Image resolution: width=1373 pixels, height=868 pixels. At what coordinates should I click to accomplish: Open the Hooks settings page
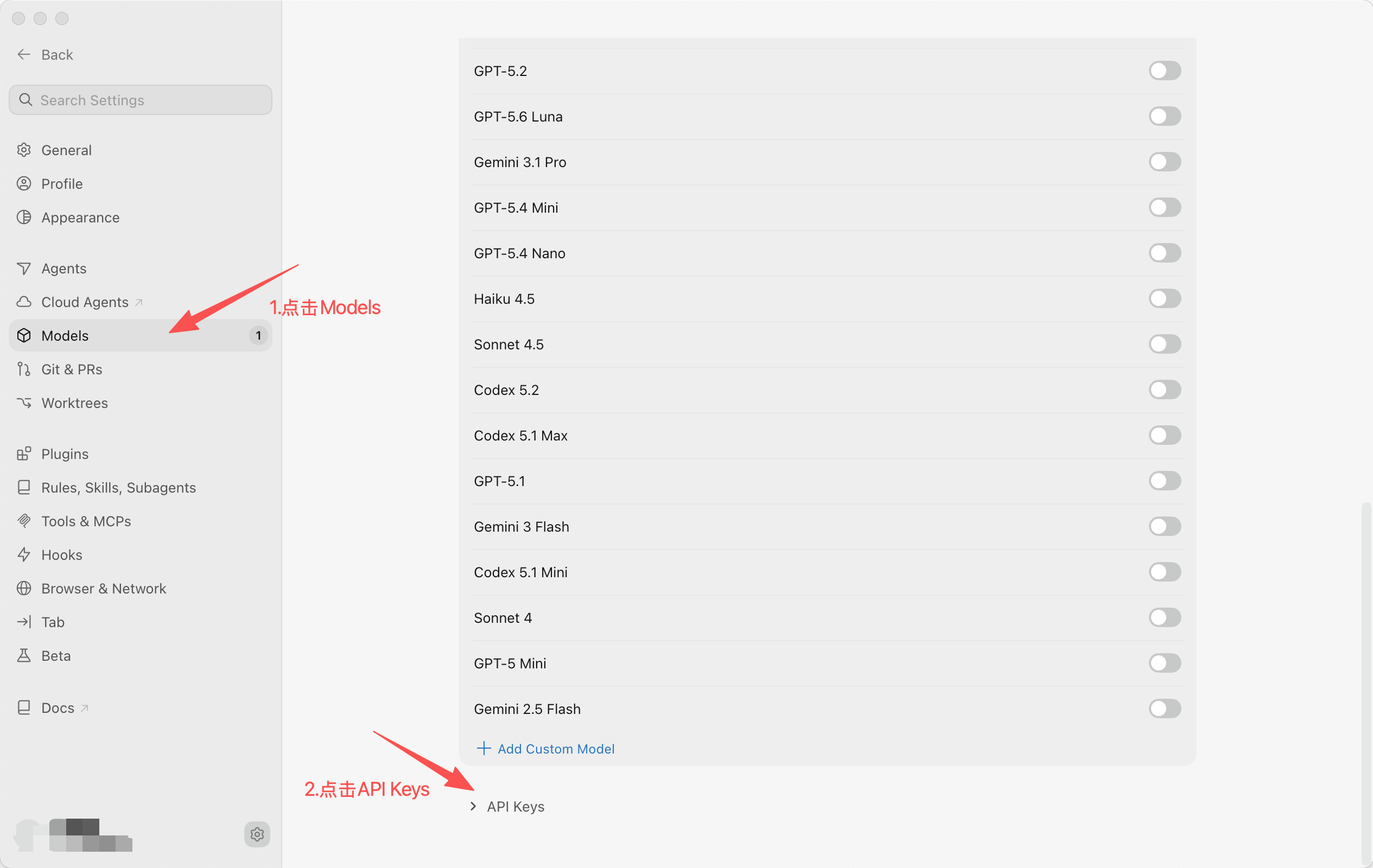140,554
